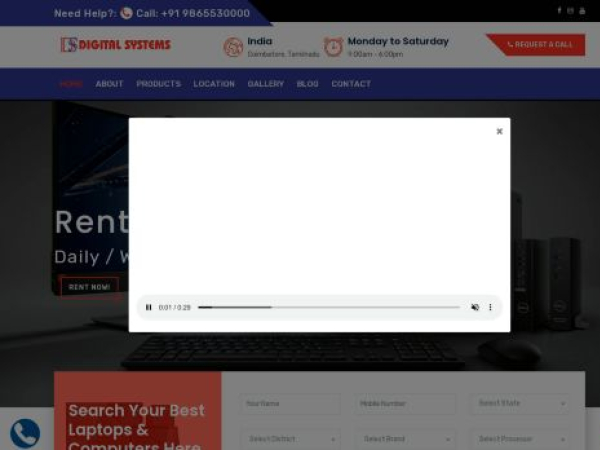600x450 pixels.
Task: Pause the video playback
Action: pos(148,307)
